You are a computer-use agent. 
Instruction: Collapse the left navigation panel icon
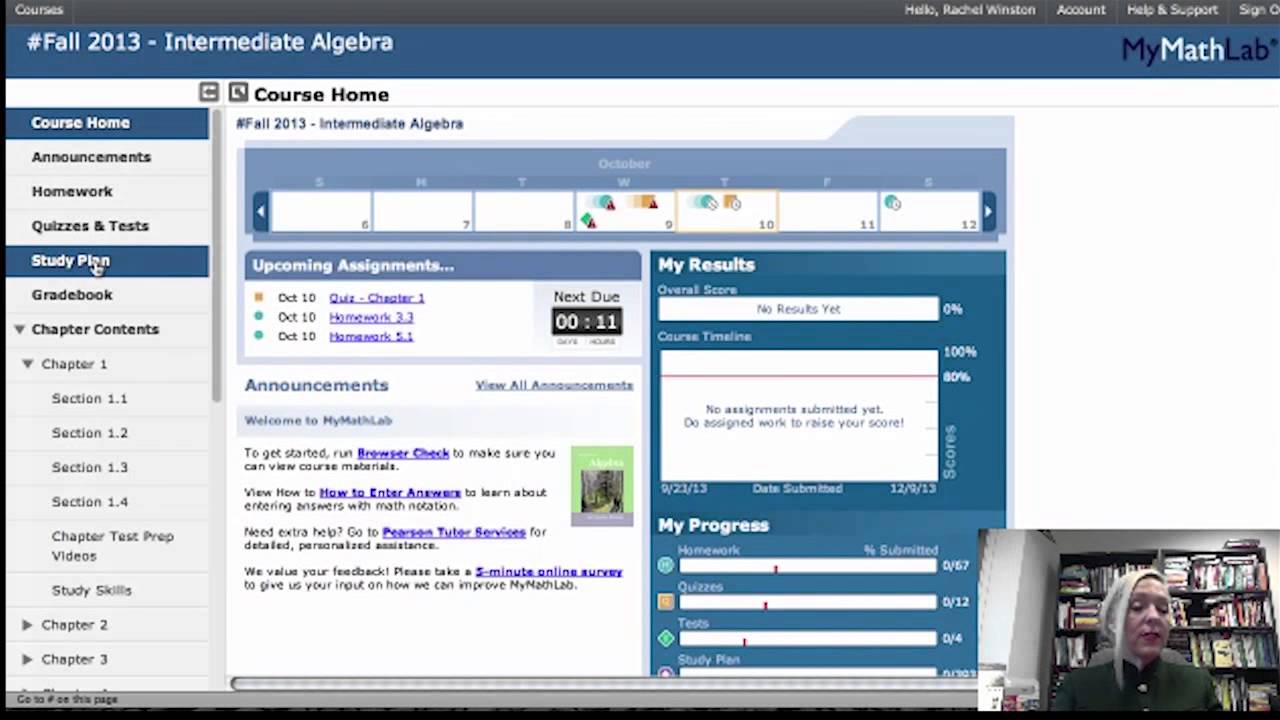[208, 93]
